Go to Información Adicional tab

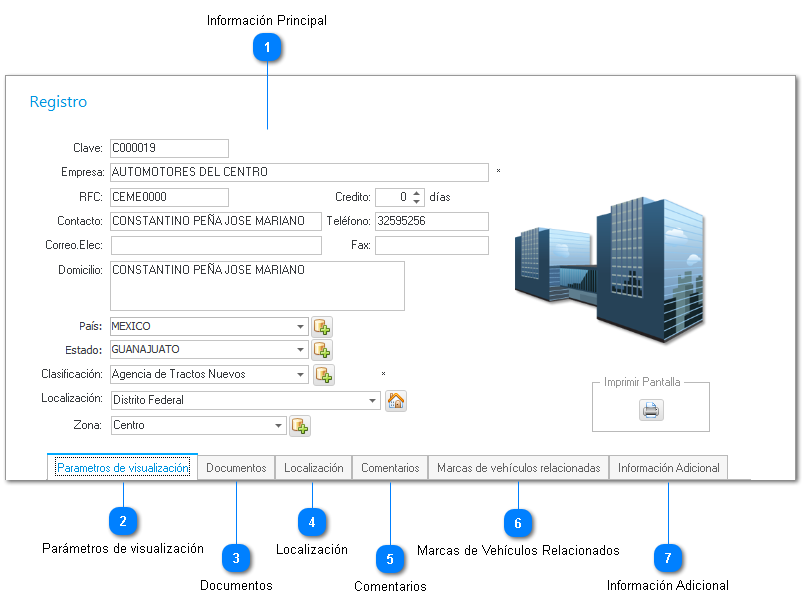[x=668, y=468]
